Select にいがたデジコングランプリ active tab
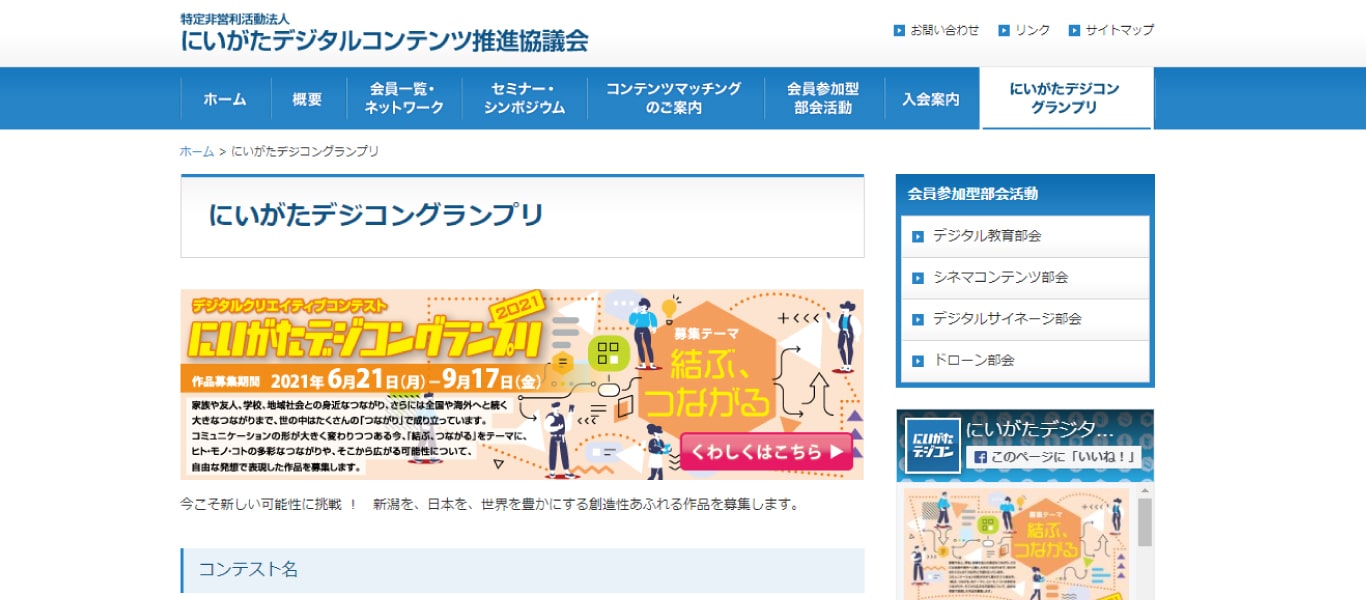This screenshot has height=600, width=1366. pyautogui.click(x=1065, y=99)
